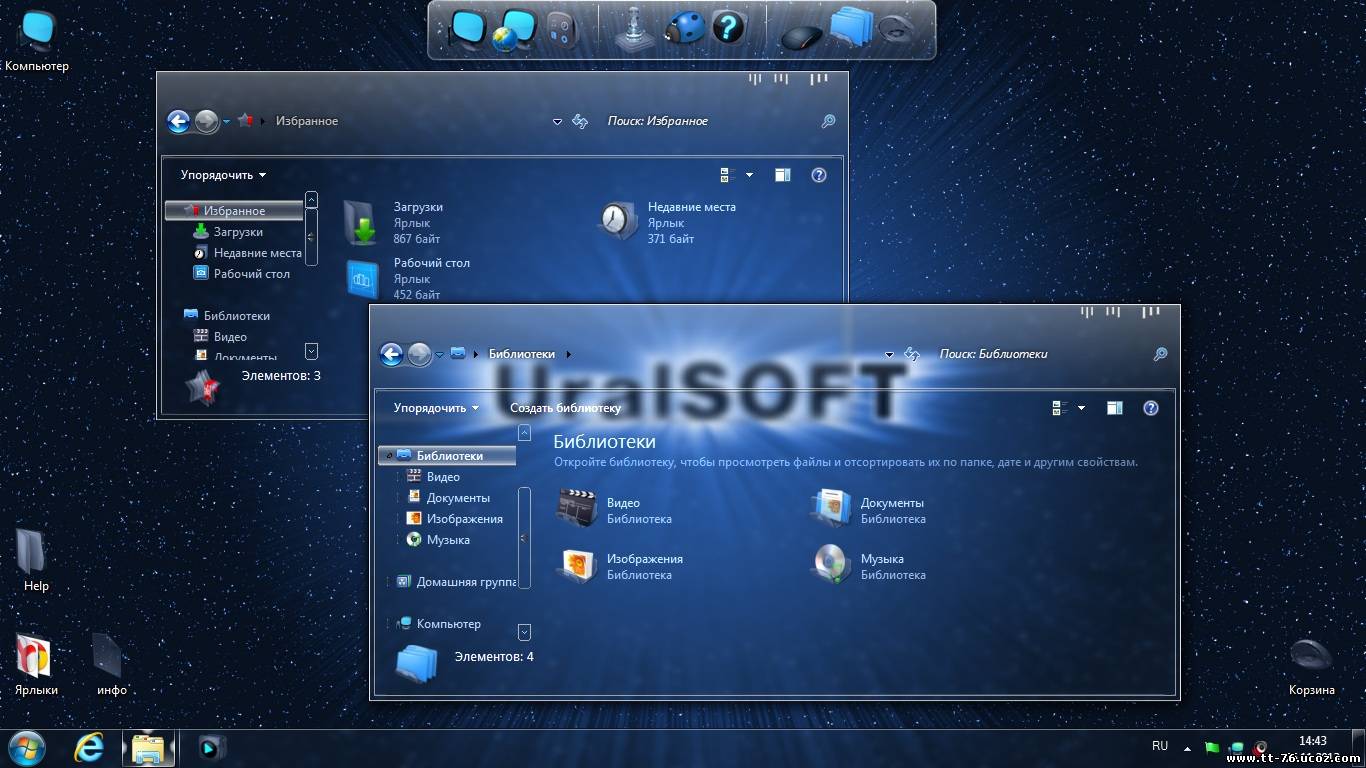Open the network globe icon in the dock
This screenshot has height=768, width=1366.
pyautogui.click(x=514, y=29)
